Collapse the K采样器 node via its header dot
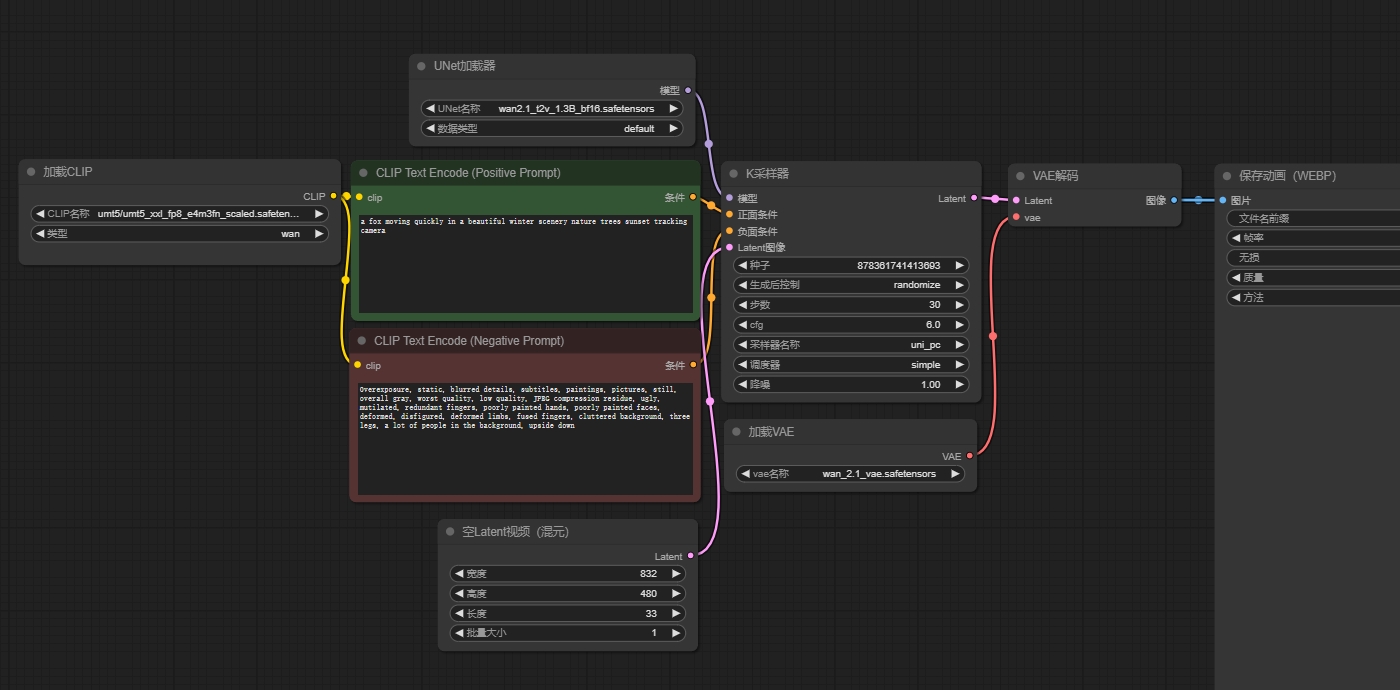 click(734, 174)
